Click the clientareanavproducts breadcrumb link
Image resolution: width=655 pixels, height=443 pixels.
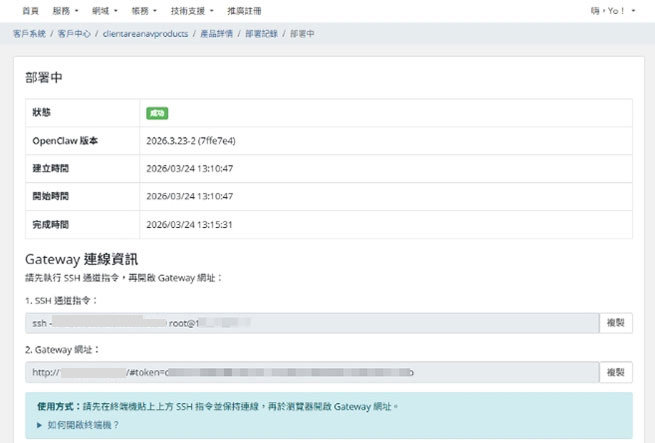point(144,33)
